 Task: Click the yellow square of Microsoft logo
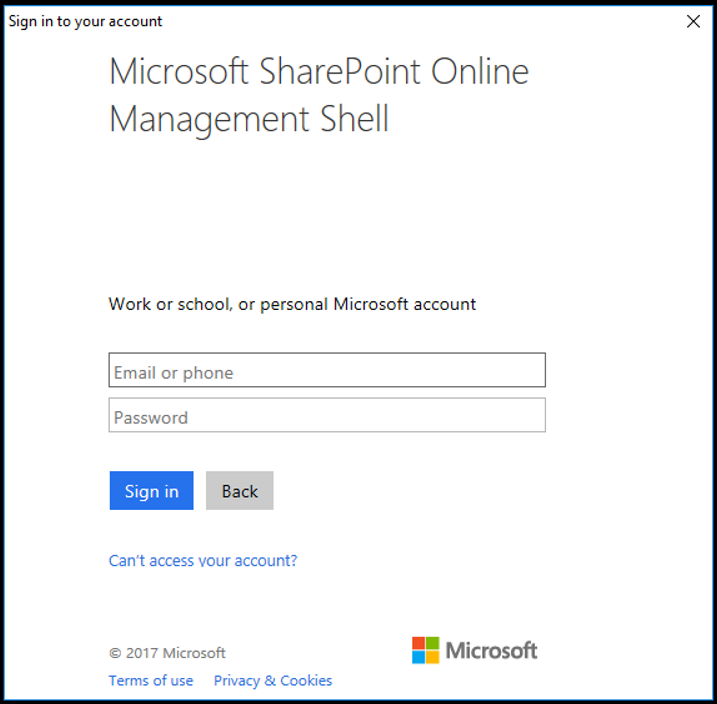click(x=433, y=657)
